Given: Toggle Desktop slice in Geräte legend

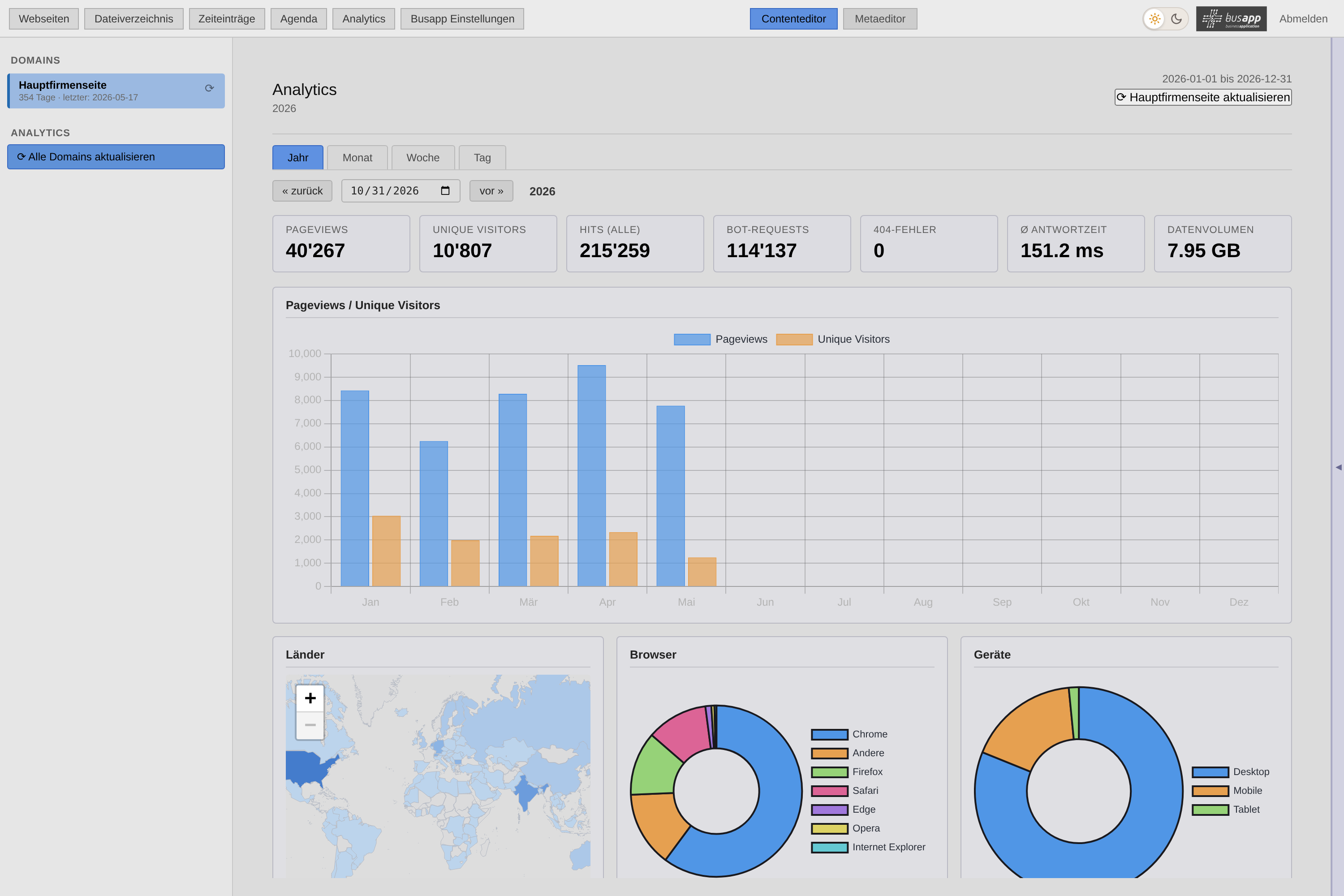Looking at the screenshot, I should point(1230,772).
